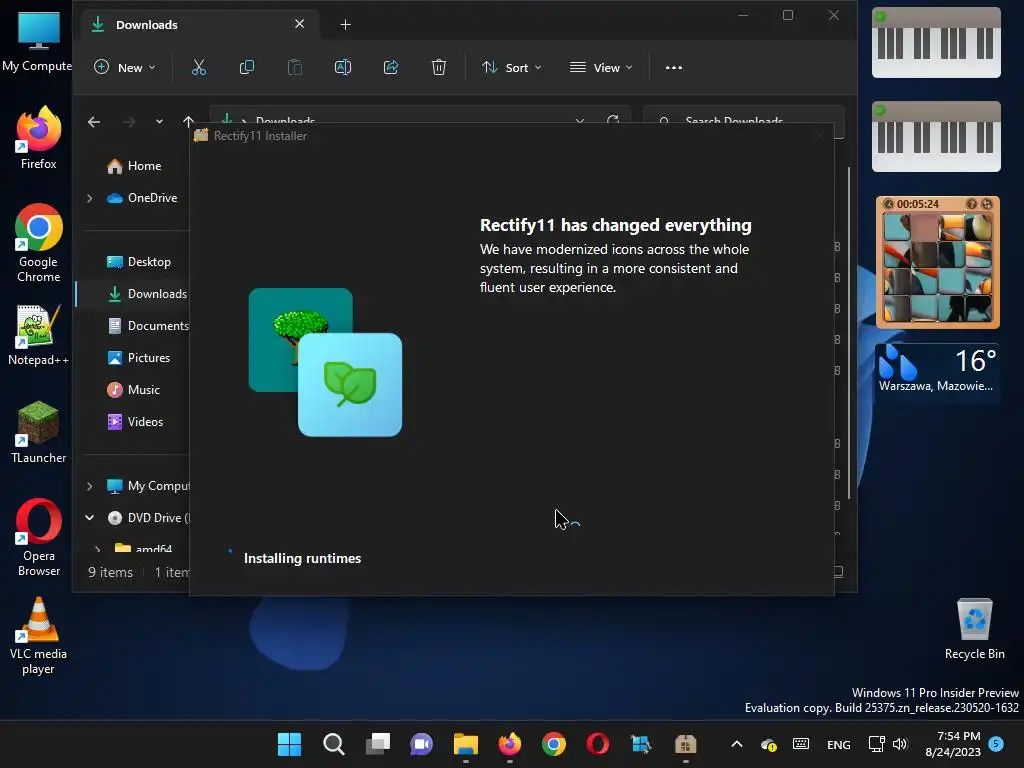Open See more options ellipsis menu

click(673, 67)
